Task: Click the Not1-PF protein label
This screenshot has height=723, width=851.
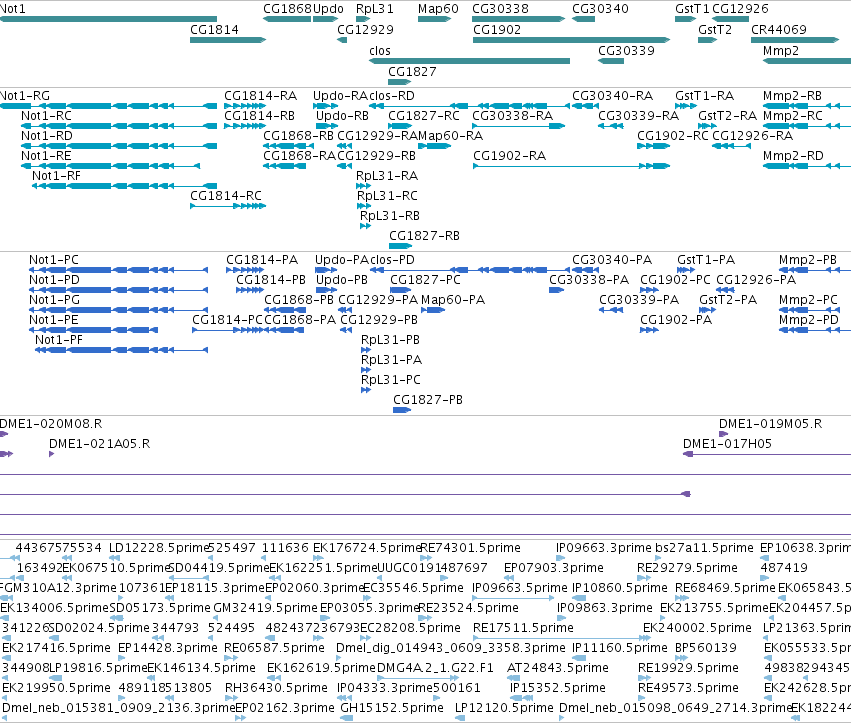Action: tap(59, 340)
